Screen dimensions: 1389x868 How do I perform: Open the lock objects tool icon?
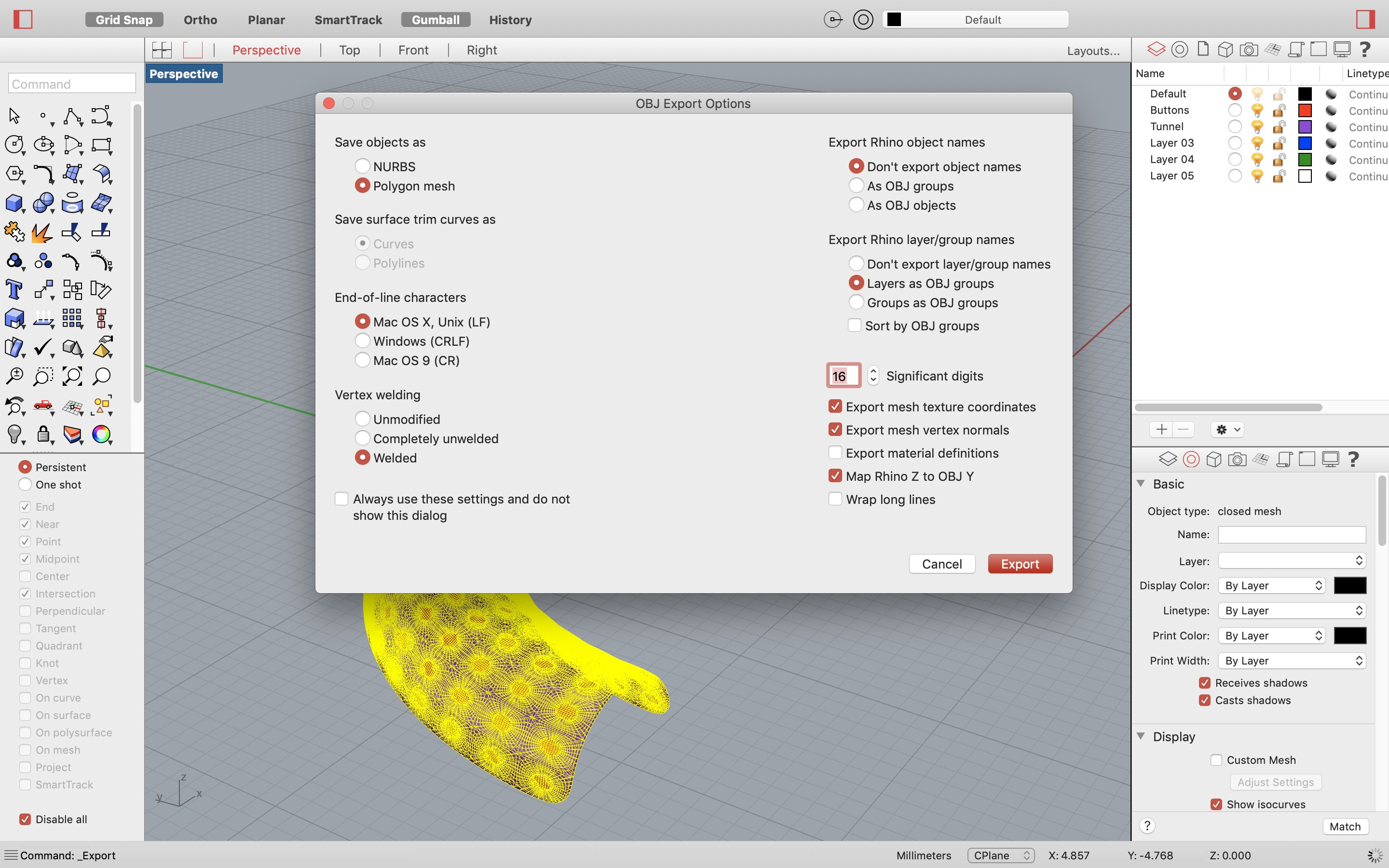pos(43,434)
